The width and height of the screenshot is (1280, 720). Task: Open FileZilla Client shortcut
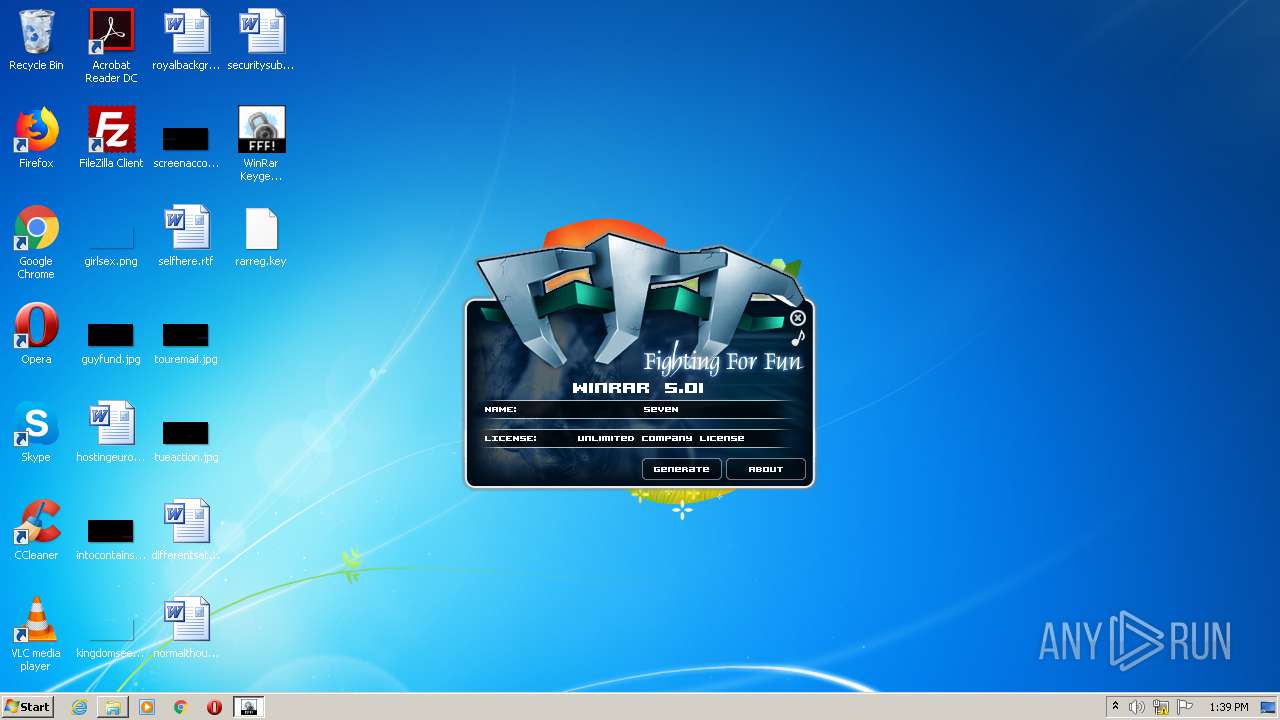(111, 138)
